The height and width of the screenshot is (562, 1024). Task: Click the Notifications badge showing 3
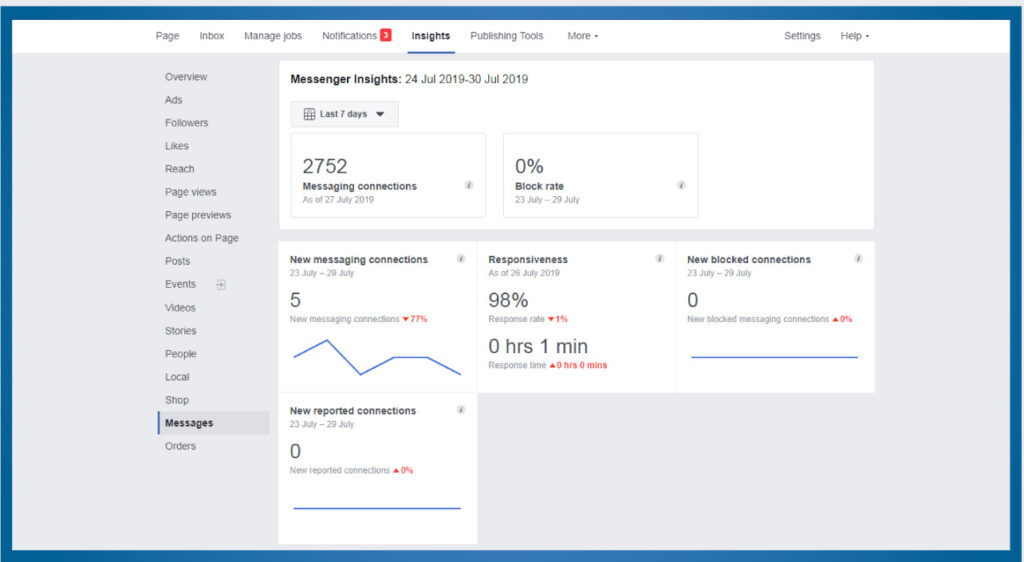tap(386, 35)
